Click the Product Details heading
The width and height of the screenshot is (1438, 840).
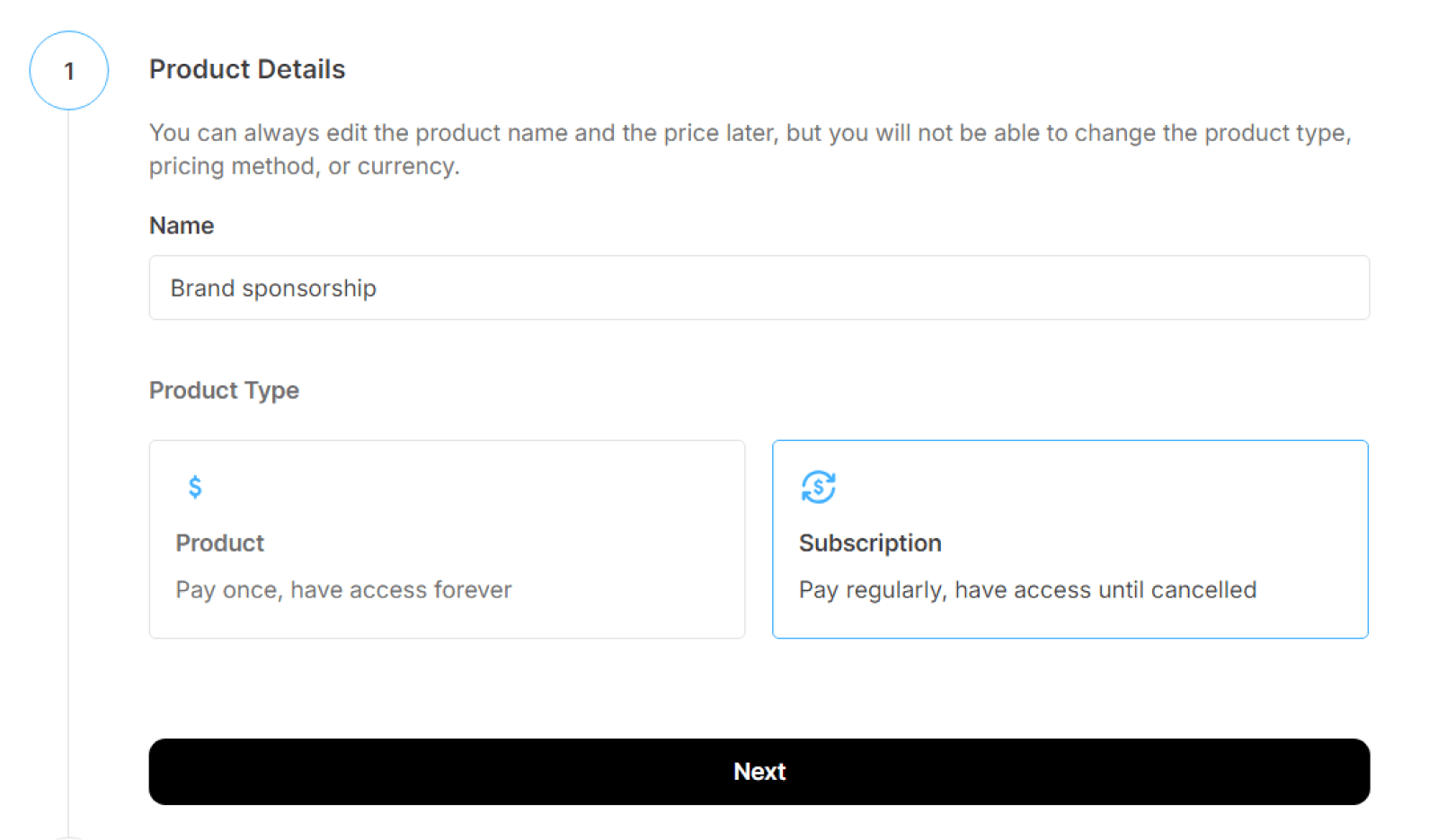point(247,69)
